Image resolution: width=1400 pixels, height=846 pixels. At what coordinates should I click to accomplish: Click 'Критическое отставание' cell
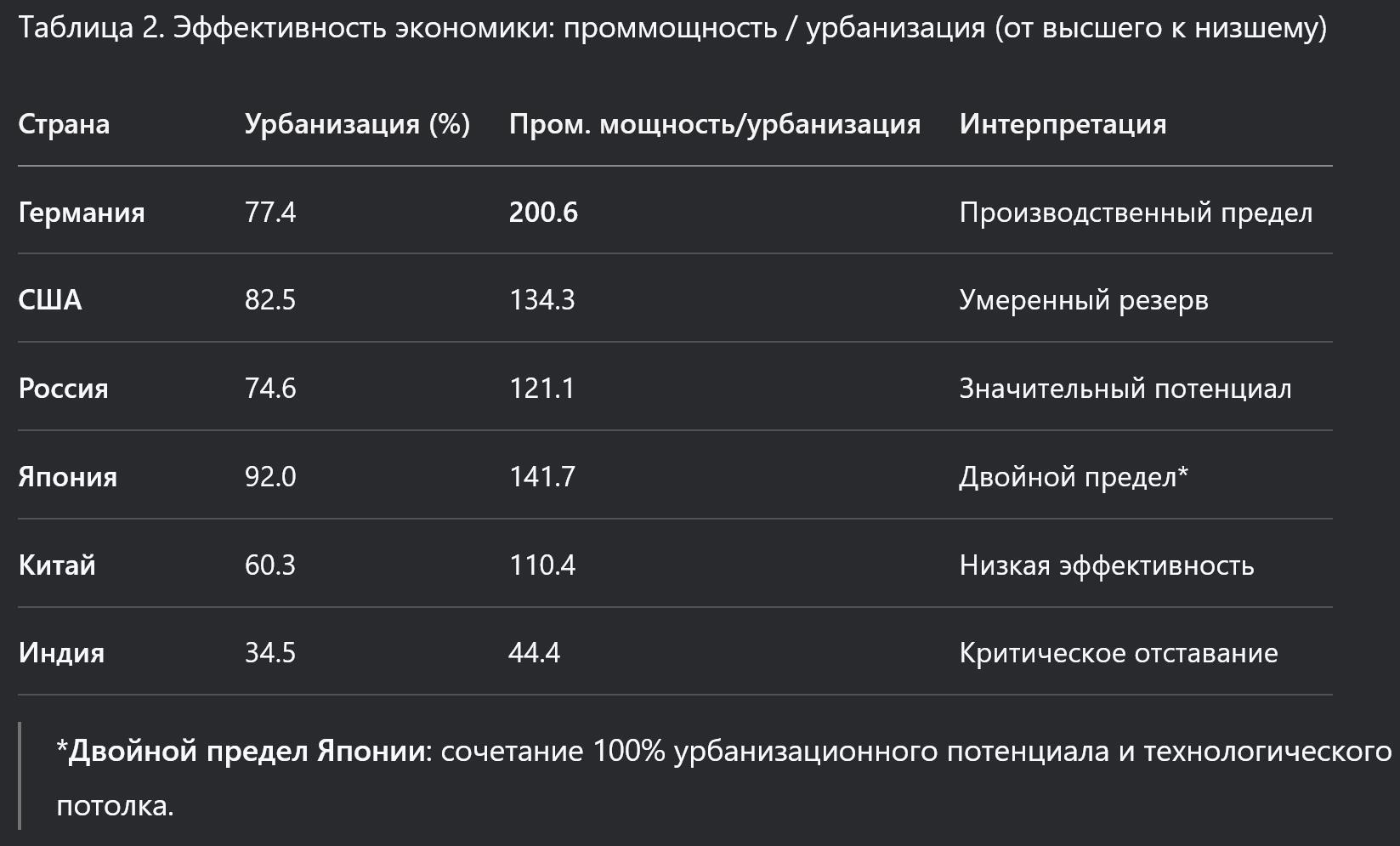1119,653
